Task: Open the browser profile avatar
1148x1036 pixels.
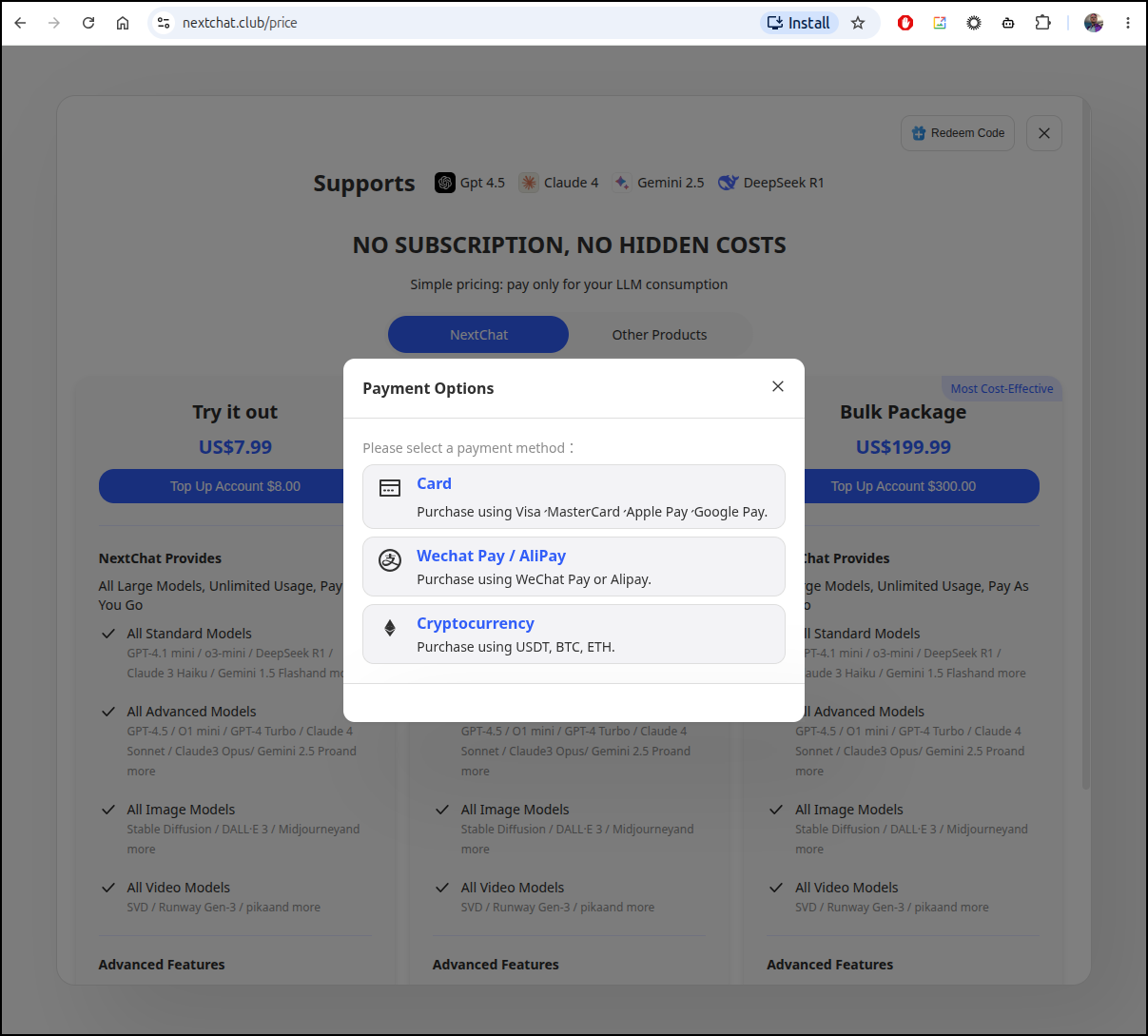Action: tap(1094, 23)
